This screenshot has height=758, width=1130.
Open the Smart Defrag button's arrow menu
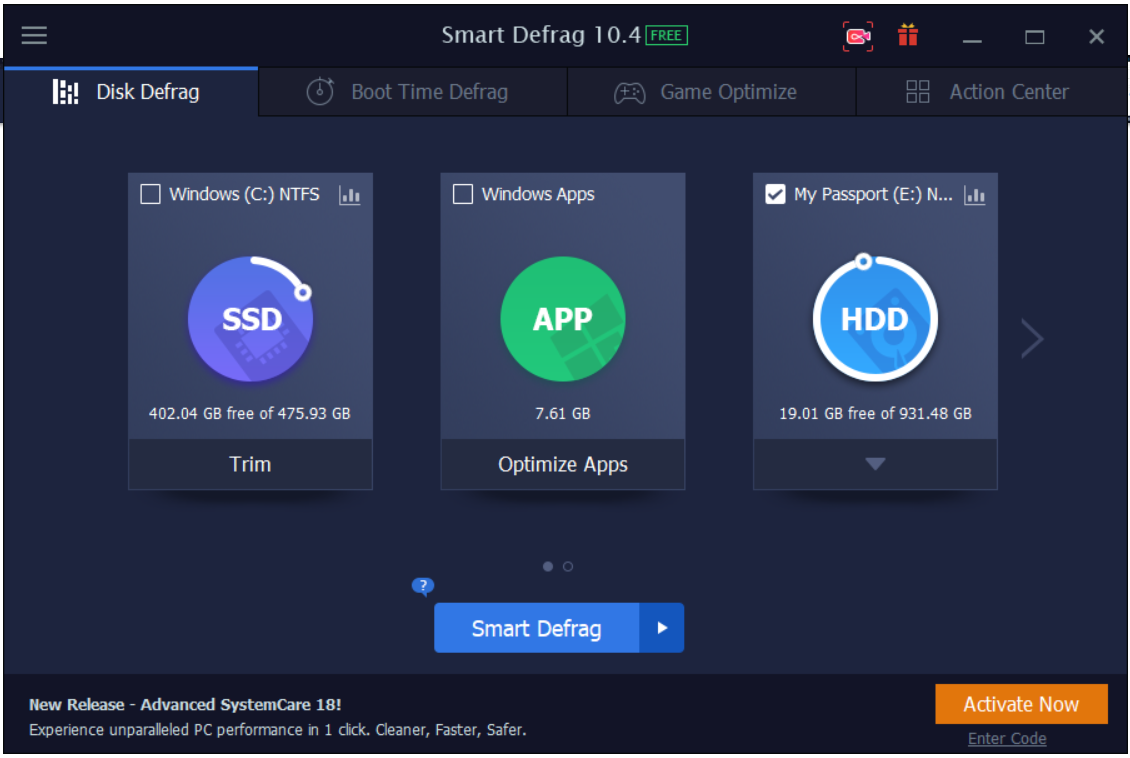[661, 628]
